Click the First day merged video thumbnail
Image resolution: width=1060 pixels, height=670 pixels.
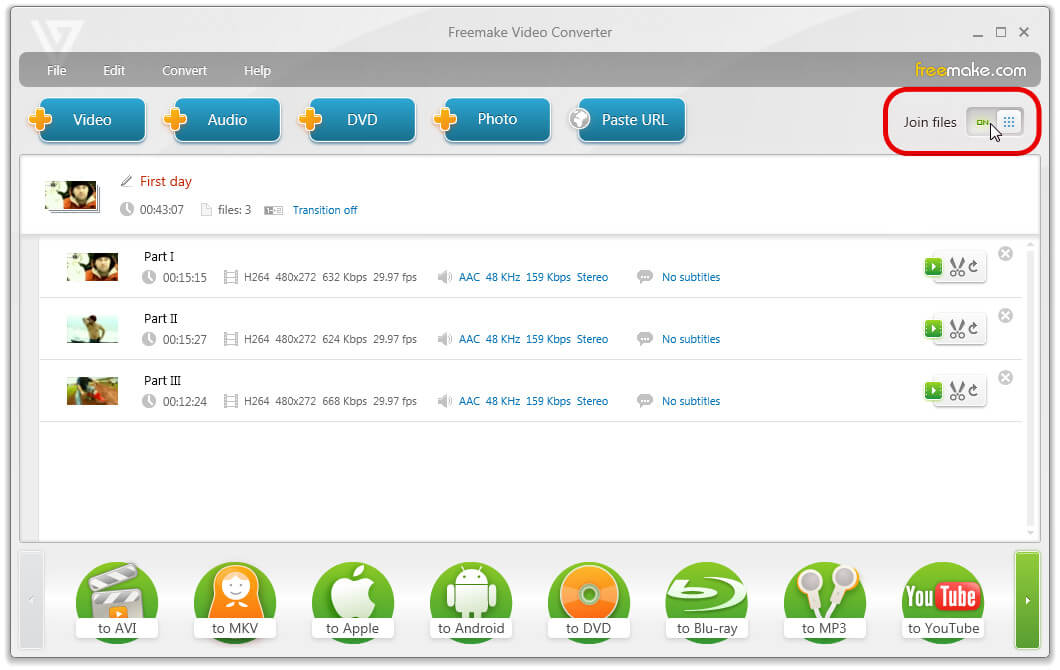pyautogui.click(x=72, y=195)
